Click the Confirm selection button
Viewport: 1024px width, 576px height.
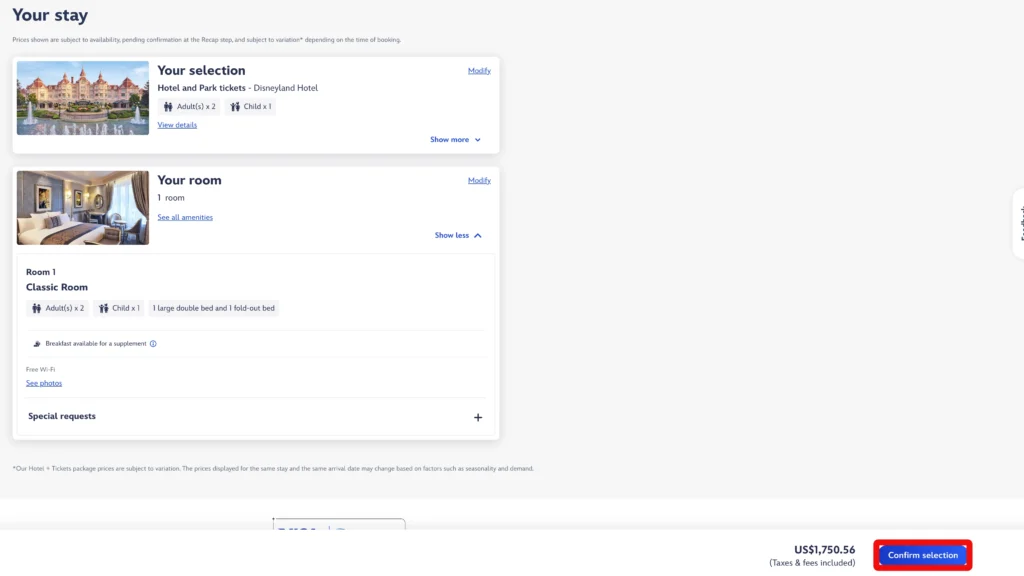coord(922,555)
